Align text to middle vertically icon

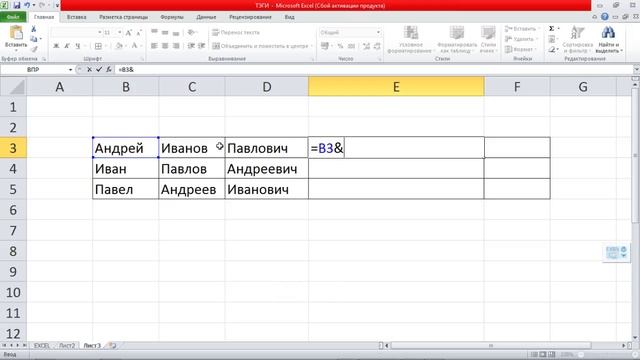coord(165,32)
